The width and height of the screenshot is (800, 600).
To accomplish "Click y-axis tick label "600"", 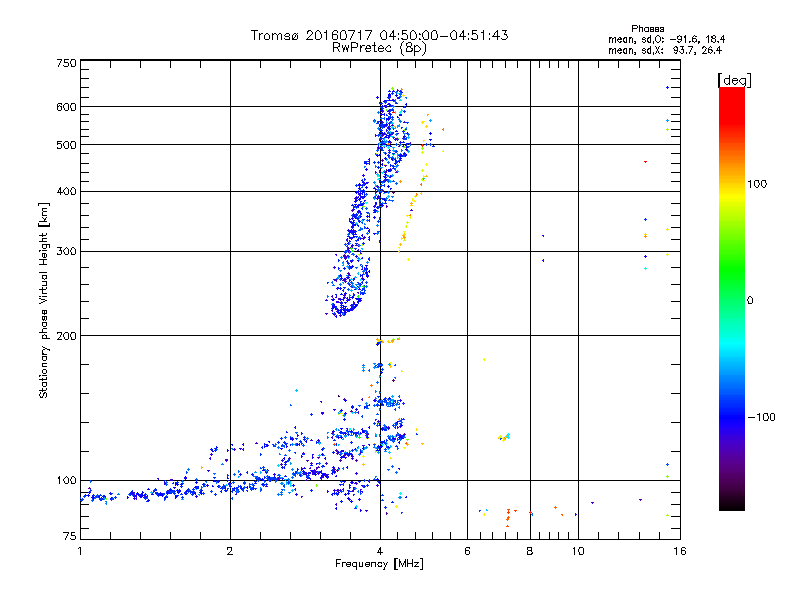I will pyautogui.click(x=66, y=107).
